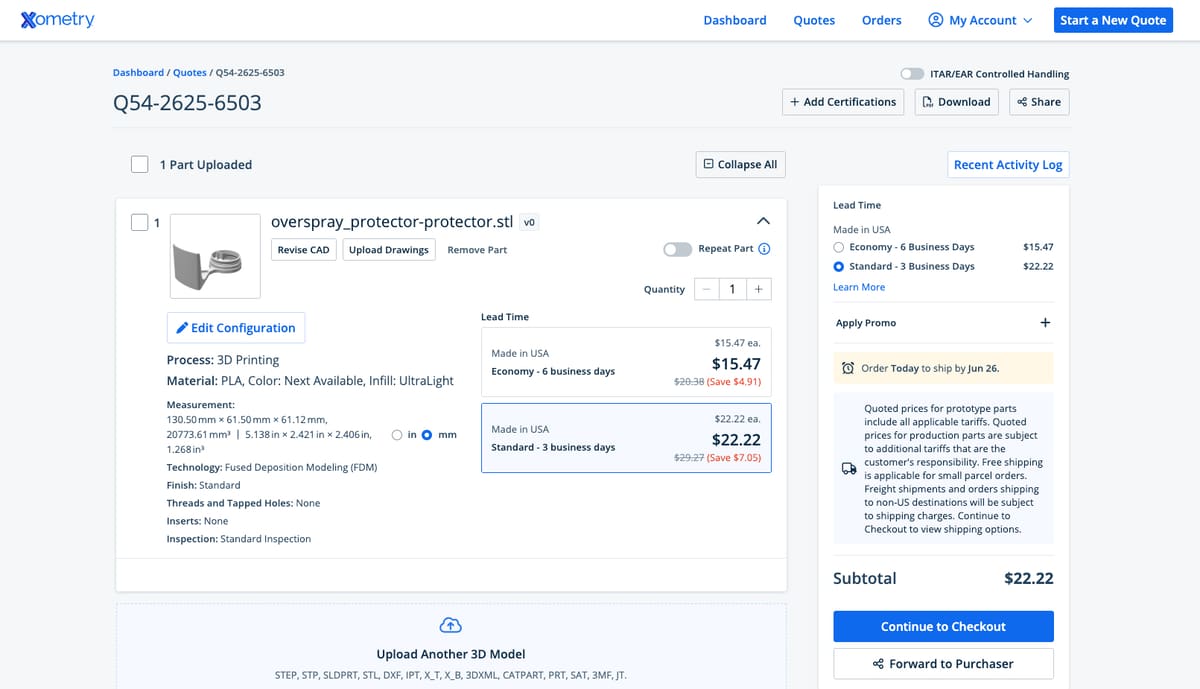Click Continue to Checkout
1200x689 pixels.
click(x=943, y=626)
